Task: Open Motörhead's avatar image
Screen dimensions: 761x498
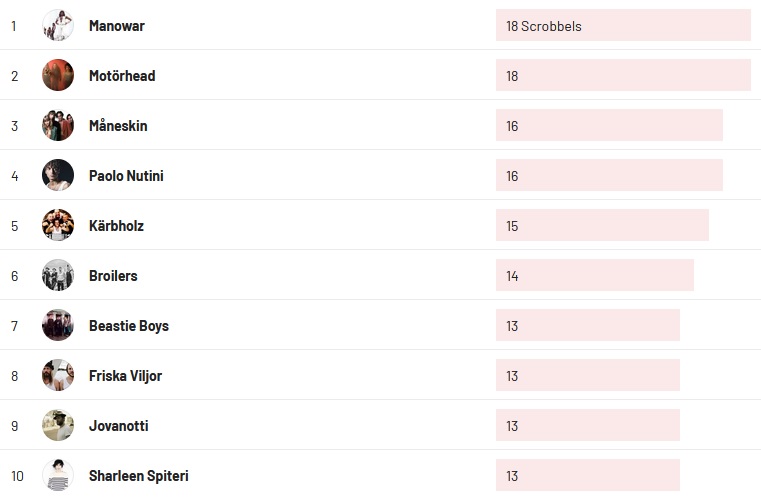Action: pos(58,75)
